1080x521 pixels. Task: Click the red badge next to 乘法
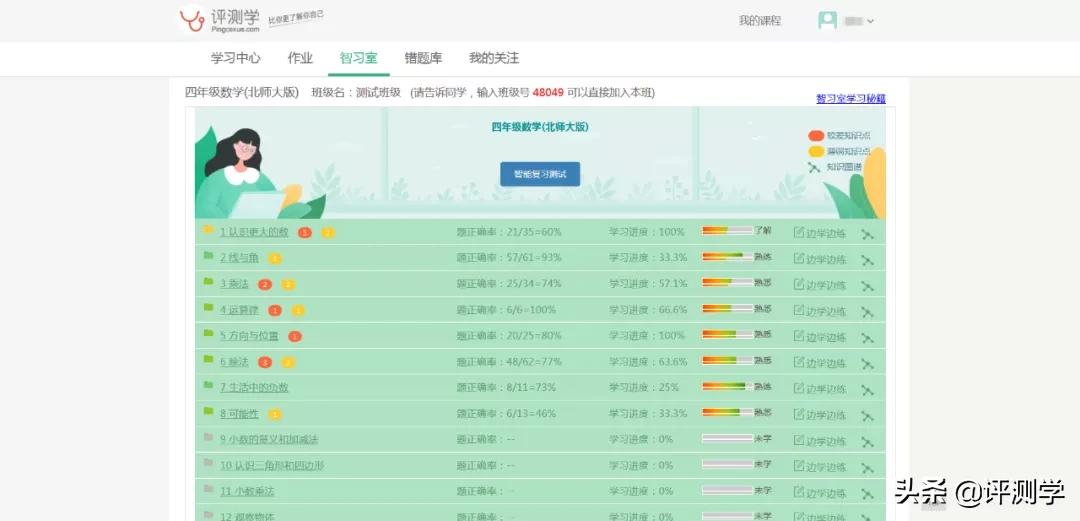point(264,285)
